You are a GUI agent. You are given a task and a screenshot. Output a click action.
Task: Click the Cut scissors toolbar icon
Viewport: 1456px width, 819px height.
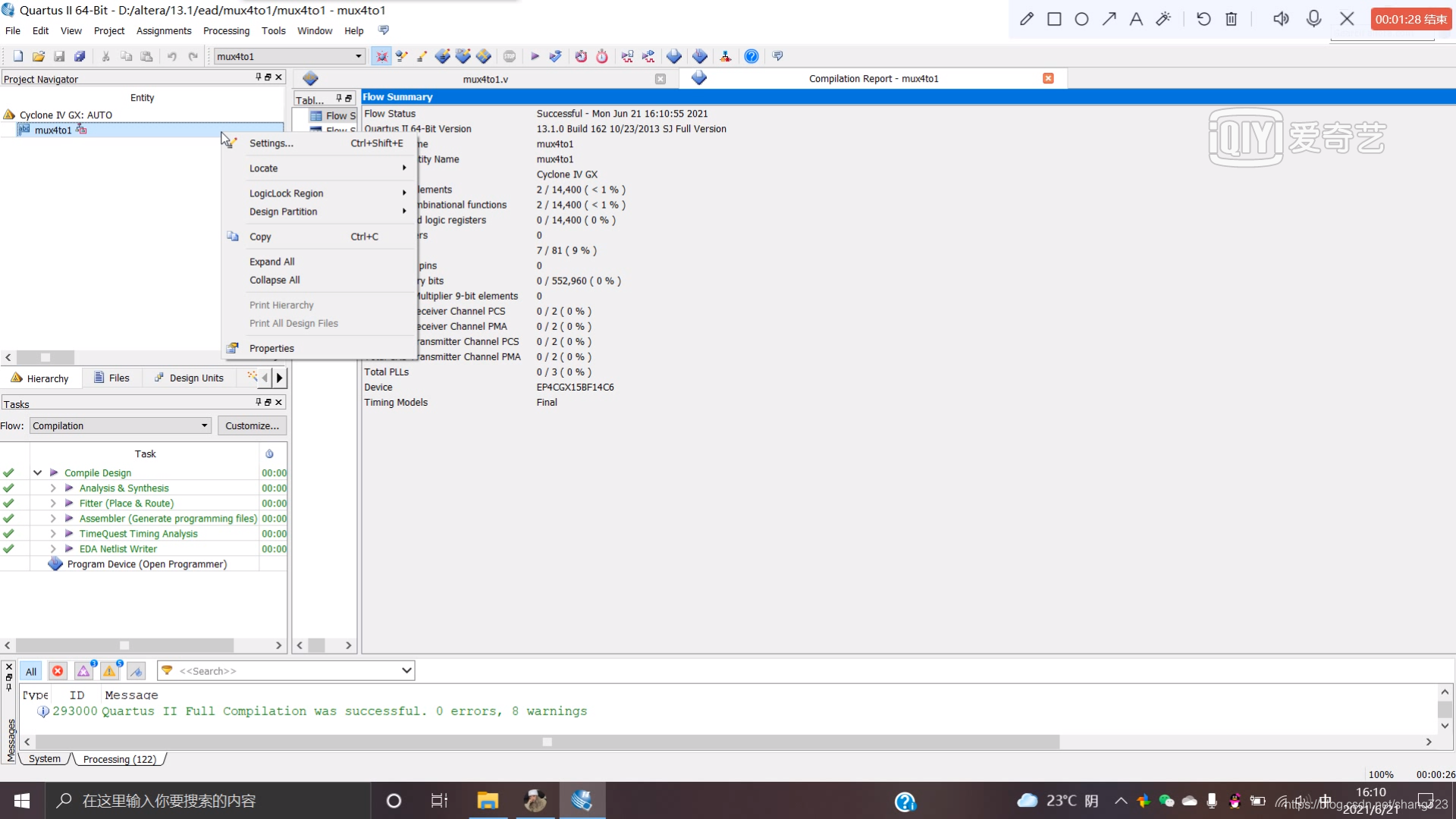105,56
